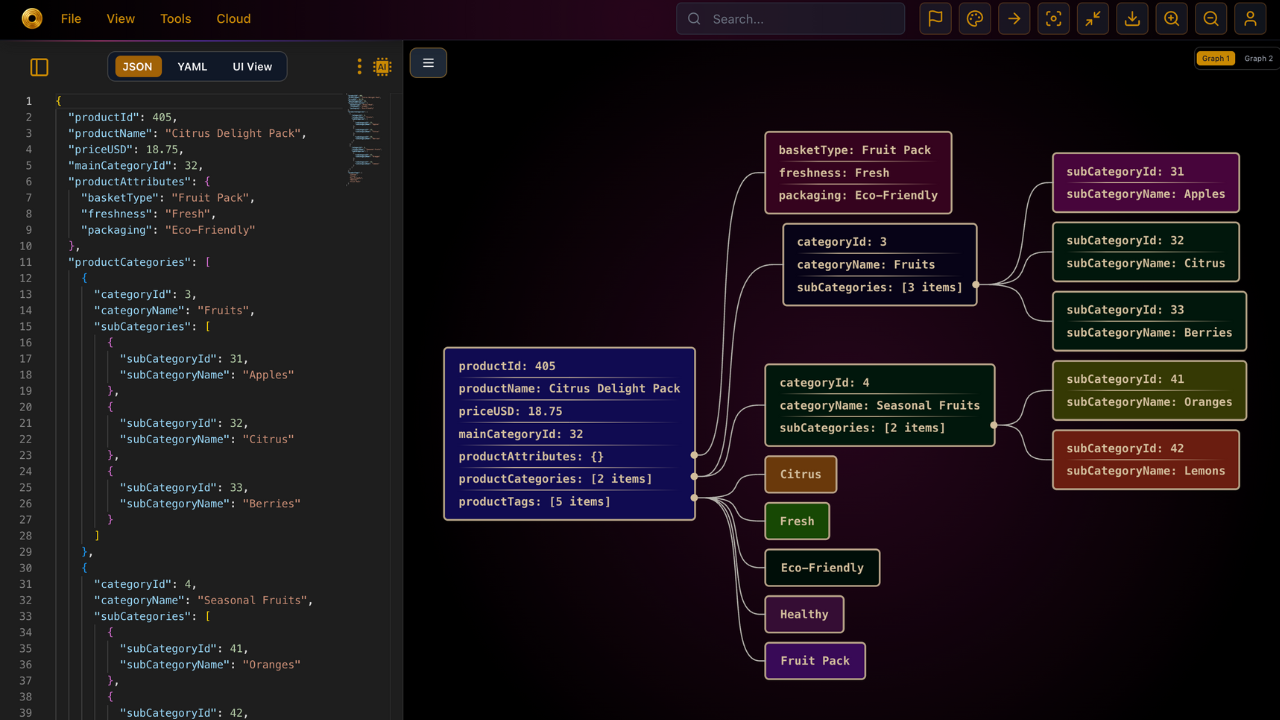This screenshot has height=720, width=1280.
Task: Switch to the UI View tab
Action: (251, 66)
